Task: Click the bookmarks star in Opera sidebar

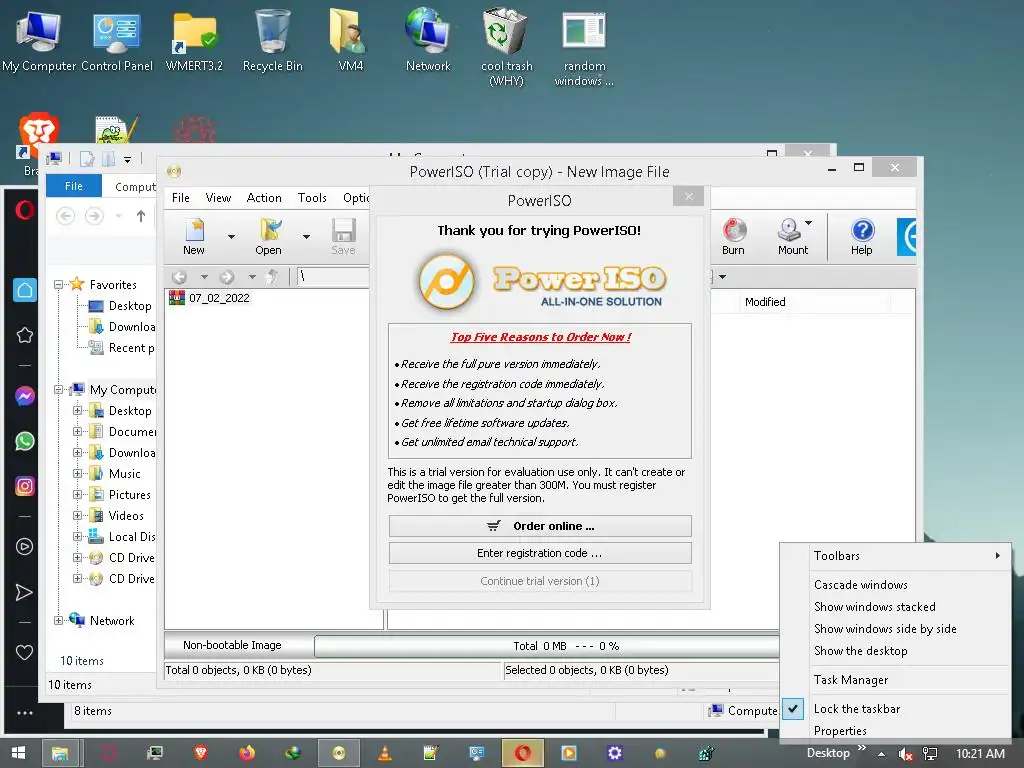Action: (24, 335)
